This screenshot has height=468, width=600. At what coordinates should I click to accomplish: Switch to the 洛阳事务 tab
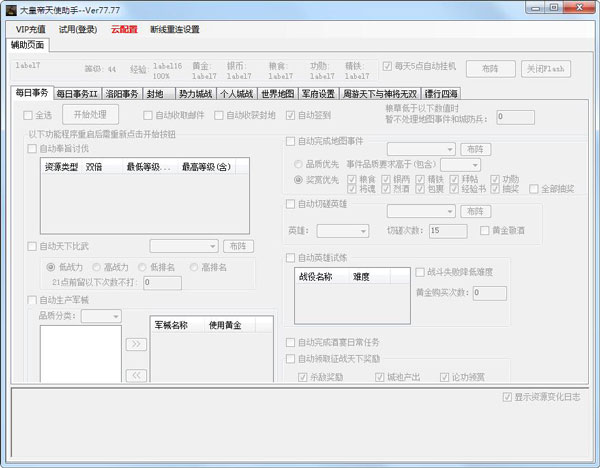coord(122,94)
